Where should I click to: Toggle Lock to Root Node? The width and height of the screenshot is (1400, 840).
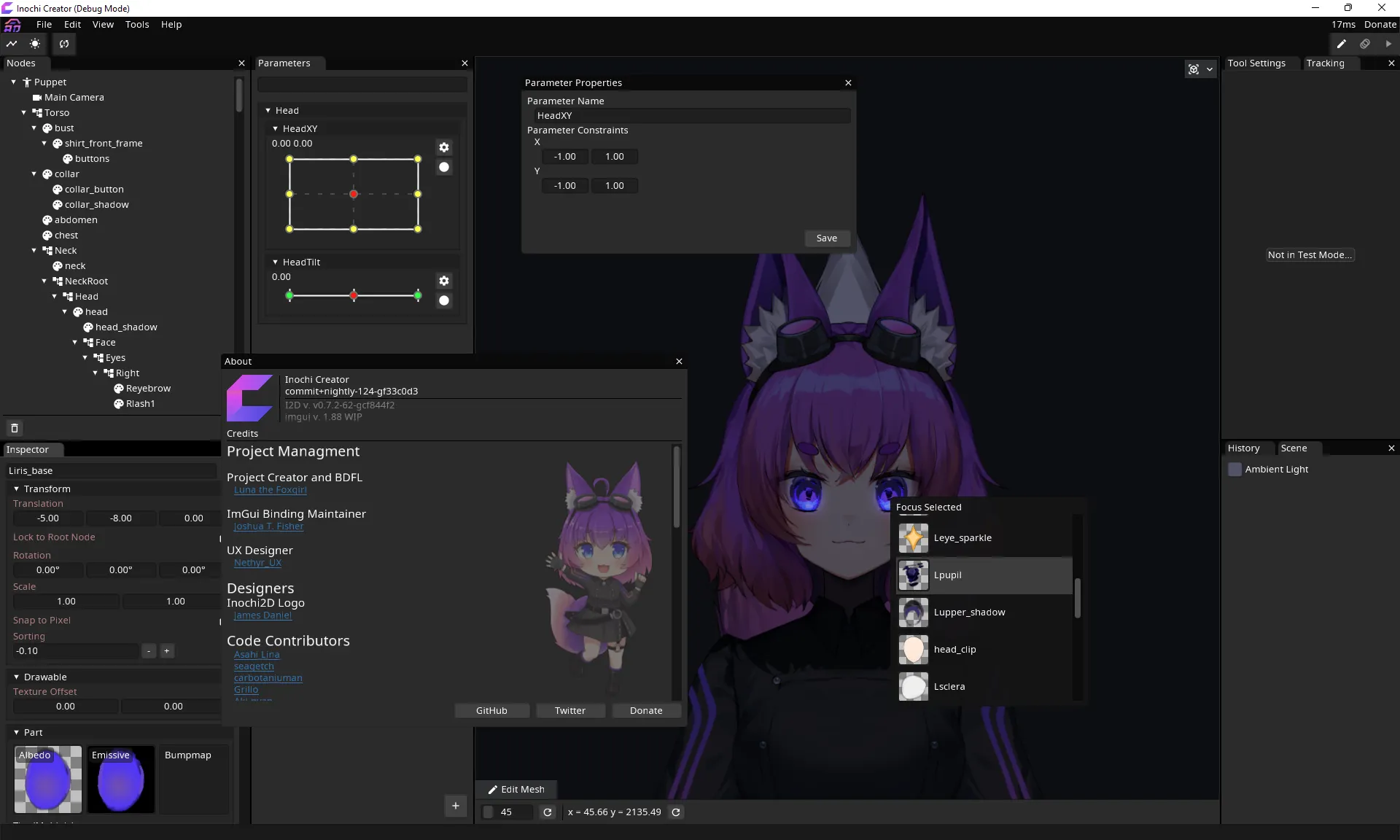coord(220,539)
